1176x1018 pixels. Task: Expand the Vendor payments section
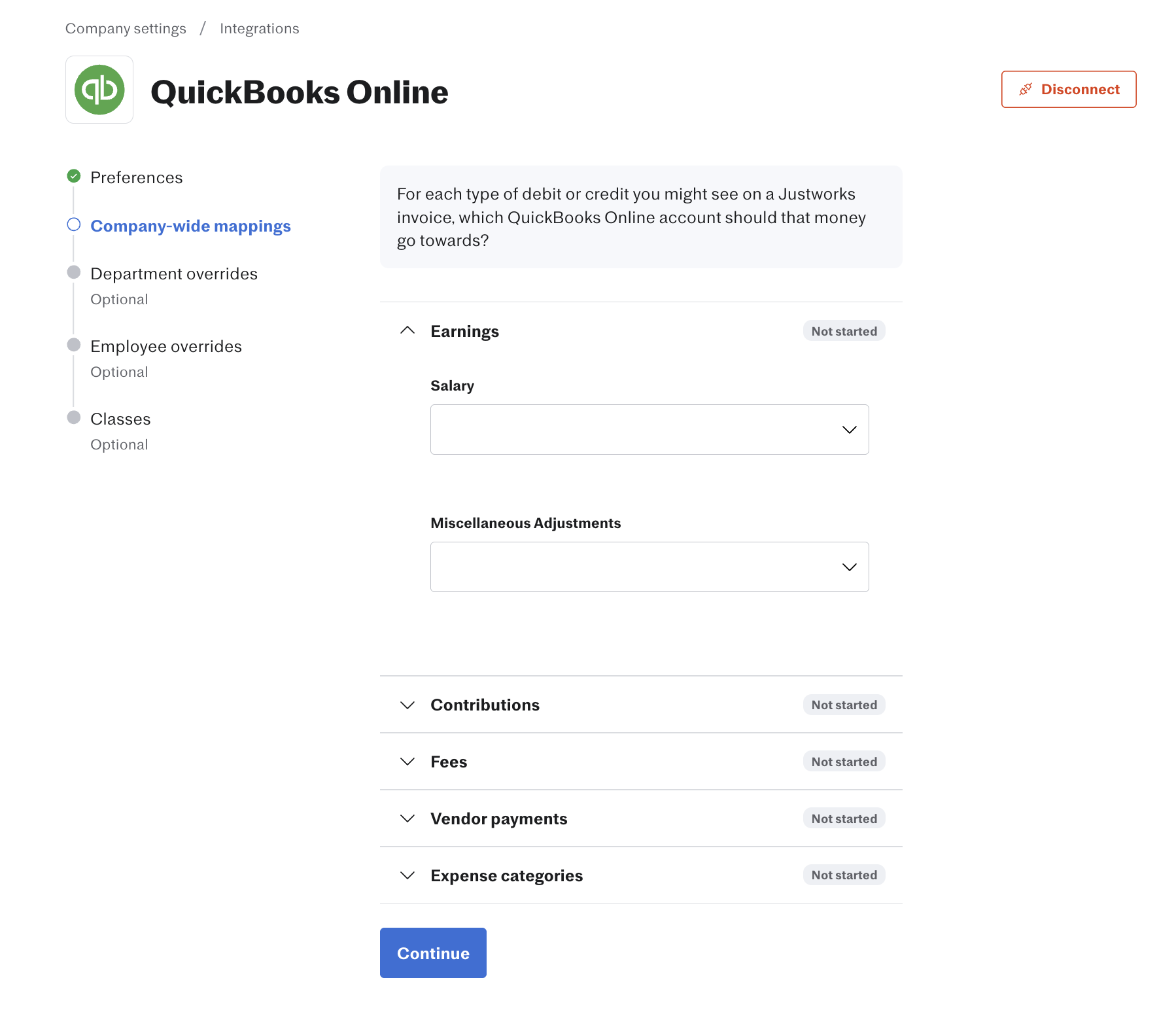click(641, 818)
